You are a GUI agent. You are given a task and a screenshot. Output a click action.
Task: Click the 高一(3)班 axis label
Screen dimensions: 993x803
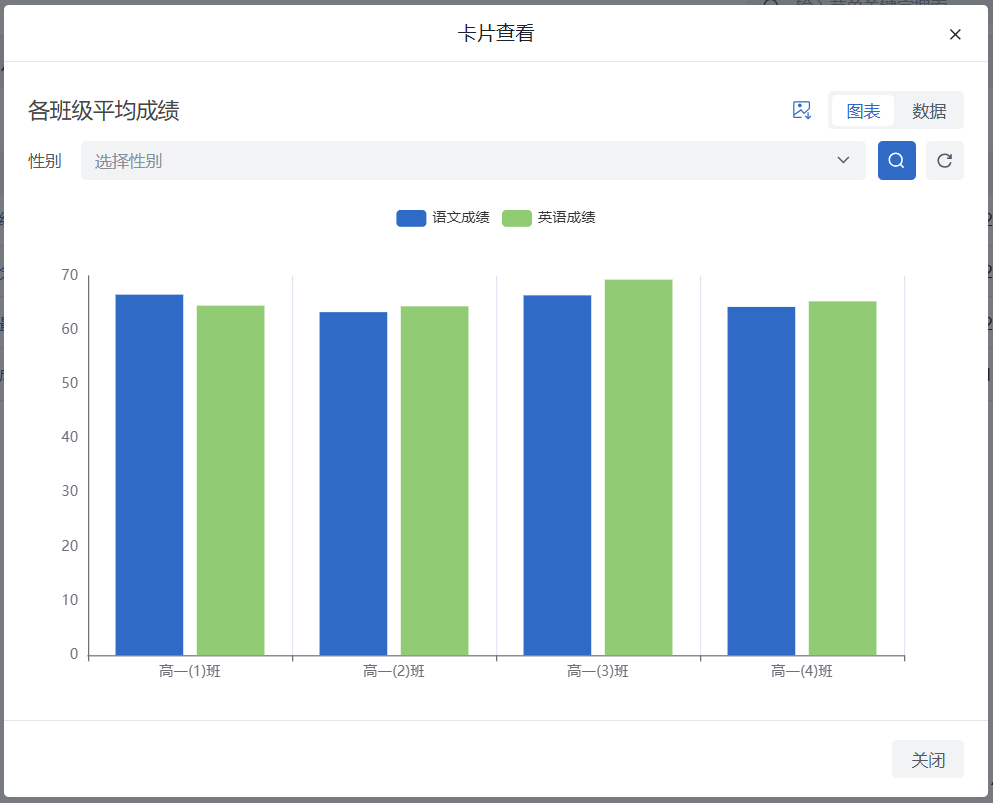pos(598,671)
